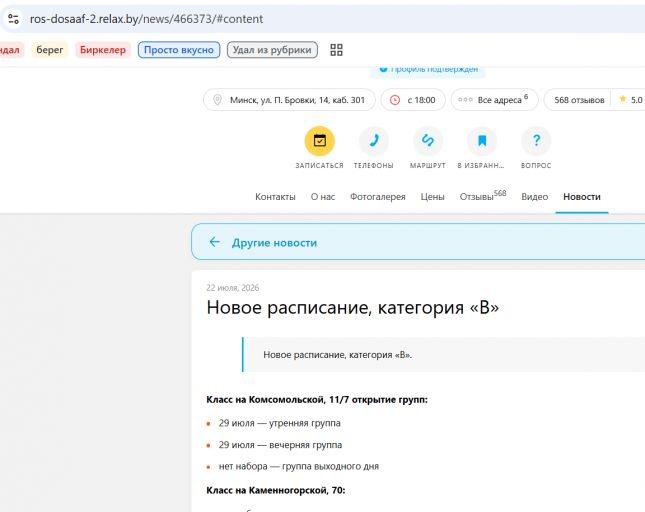Add to favorites via bookmark icon

coord(482,141)
